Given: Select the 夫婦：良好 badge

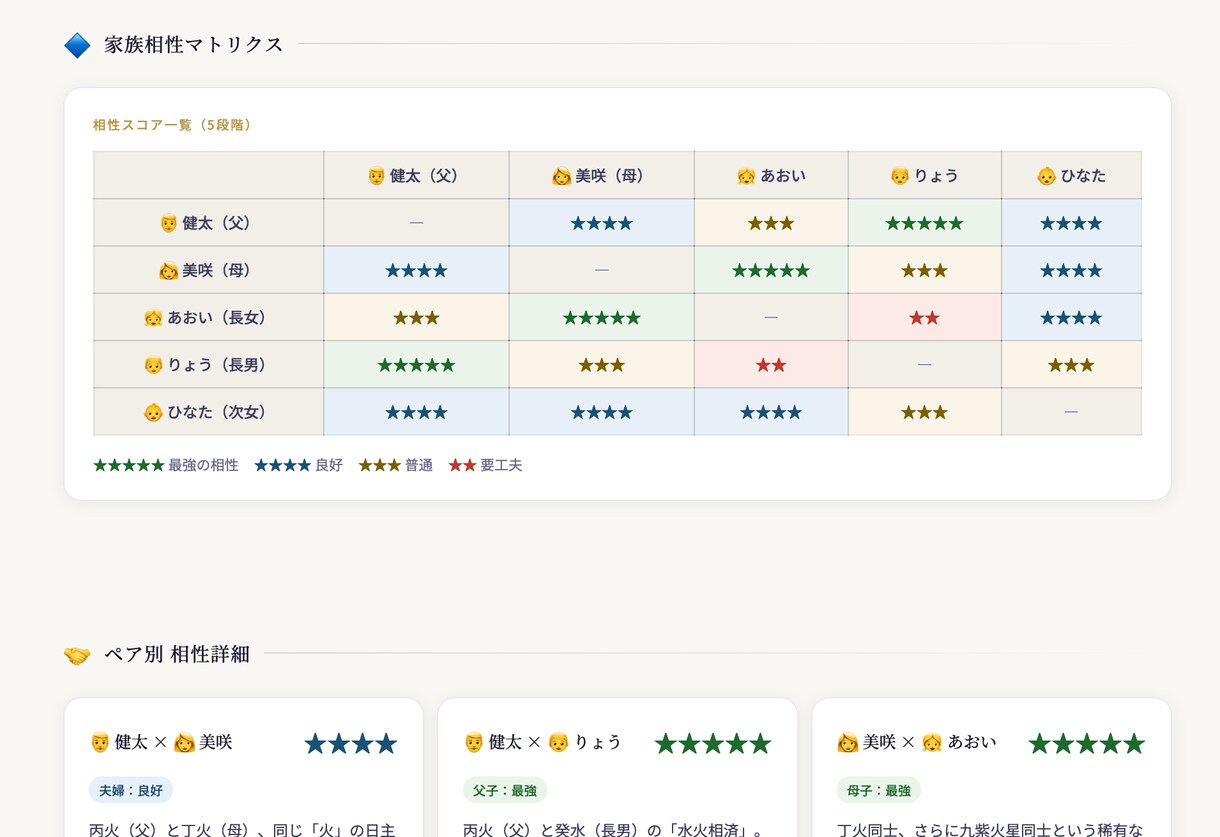Looking at the screenshot, I should [131, 790].
